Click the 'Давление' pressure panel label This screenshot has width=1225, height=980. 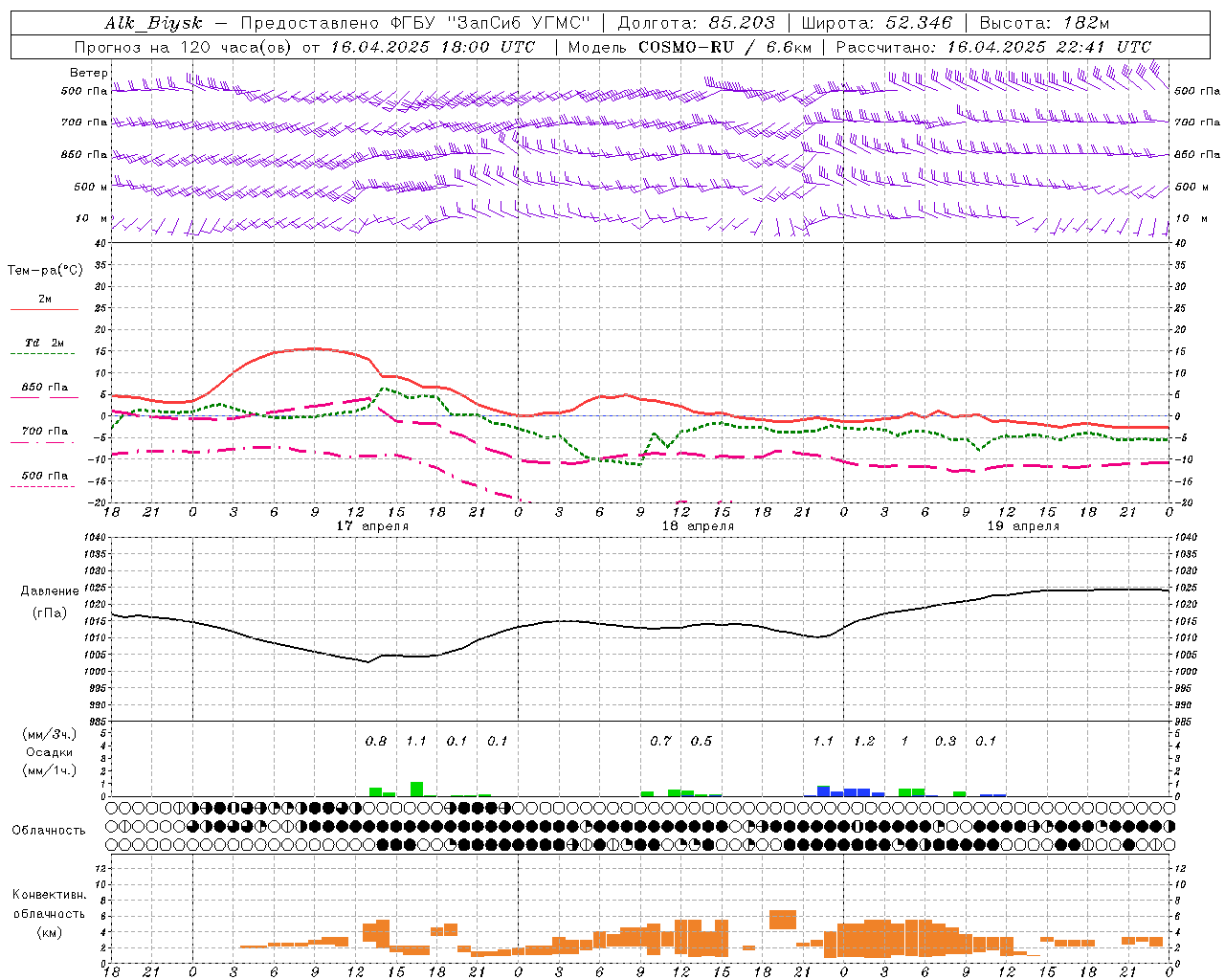pyautogui.click(x=50, y=591)
